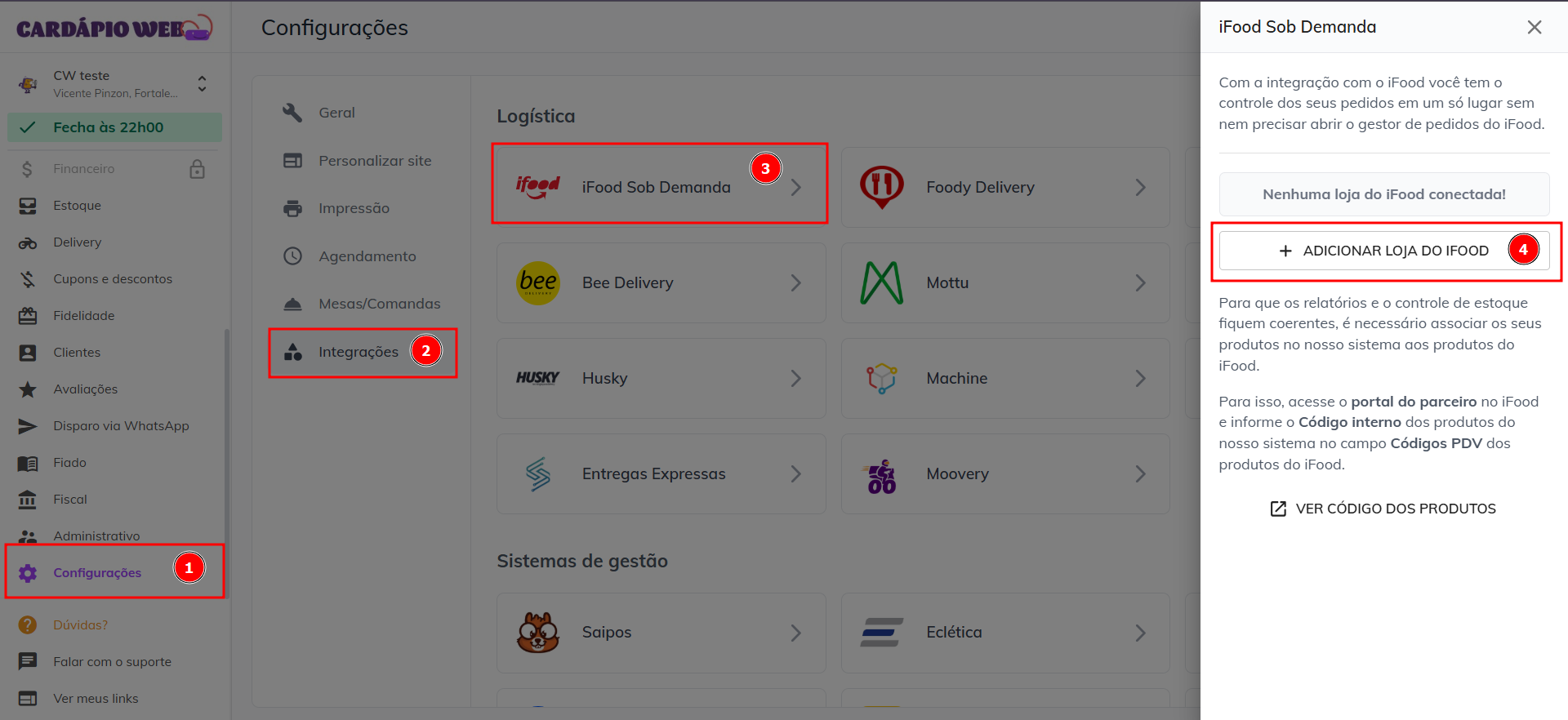Open iFood Sob Demanda chevron arrow
This screenshot has width=1568, height=720.
coord(796,188)
